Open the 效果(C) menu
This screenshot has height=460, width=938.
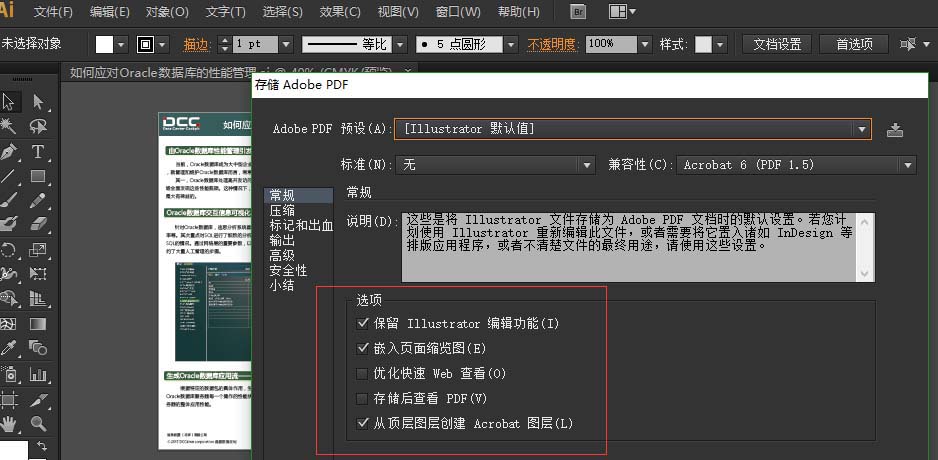coord(340,11)
